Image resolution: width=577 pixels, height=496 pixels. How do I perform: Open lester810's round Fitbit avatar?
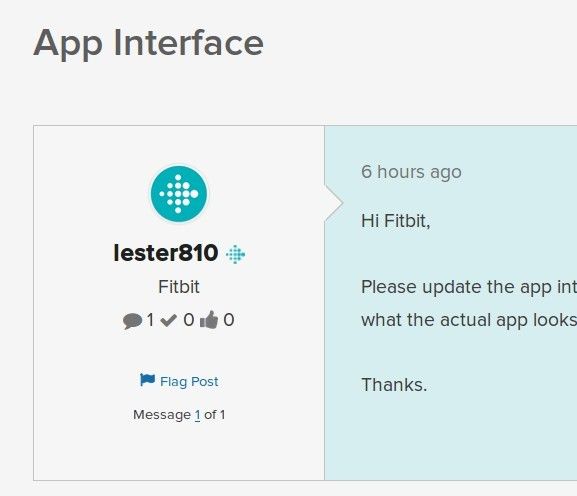[179, 194]
